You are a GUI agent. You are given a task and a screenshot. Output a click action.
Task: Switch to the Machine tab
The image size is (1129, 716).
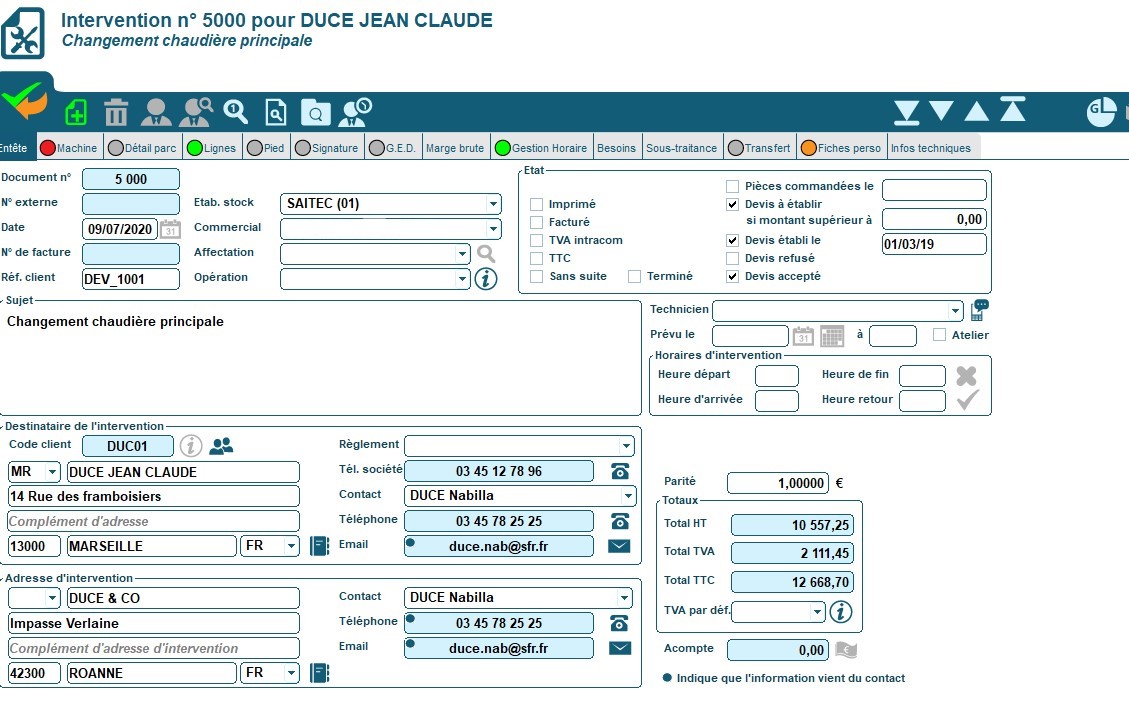pyautogui.click(x=69, y=148)
